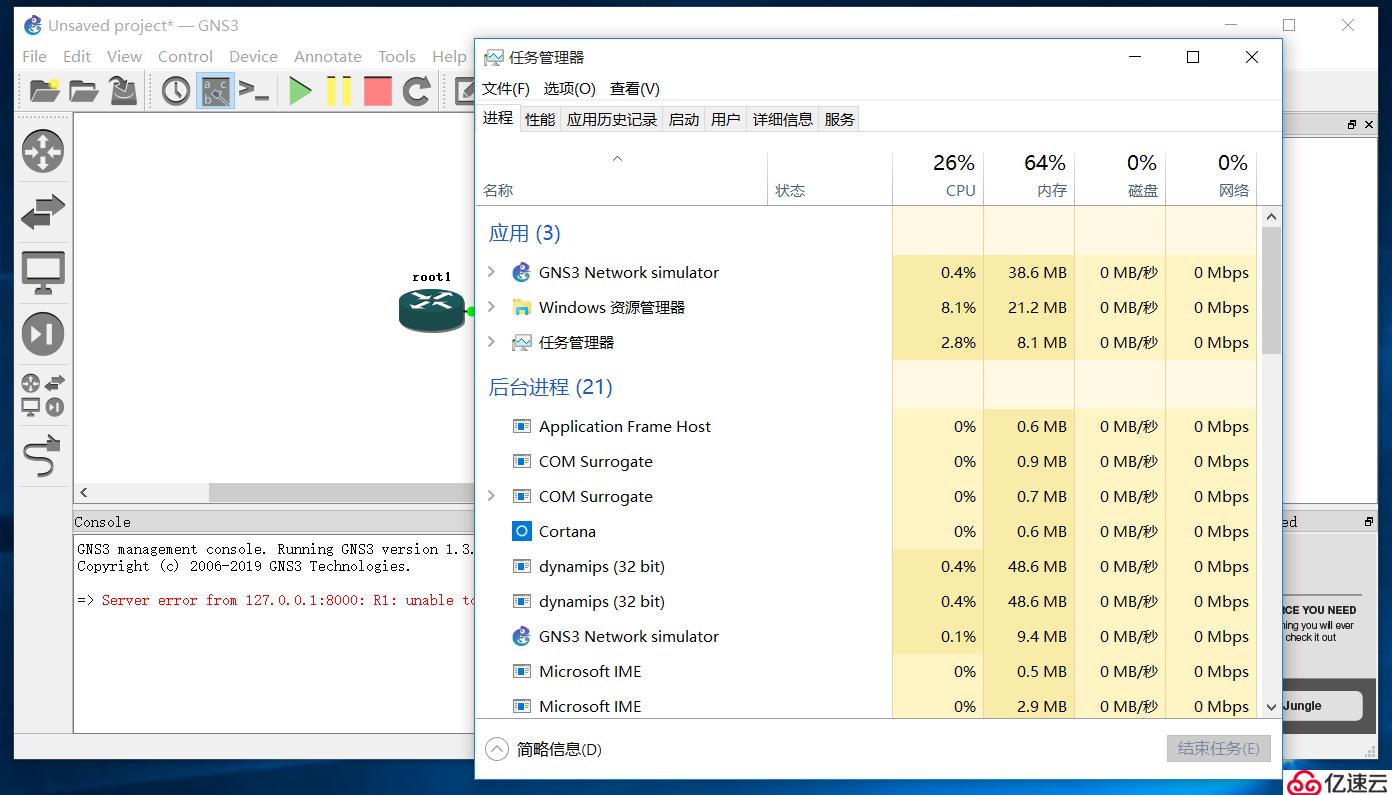Click scroll-up arrow in process list
1392x795 pixels.
click(x=1271, y=217)
